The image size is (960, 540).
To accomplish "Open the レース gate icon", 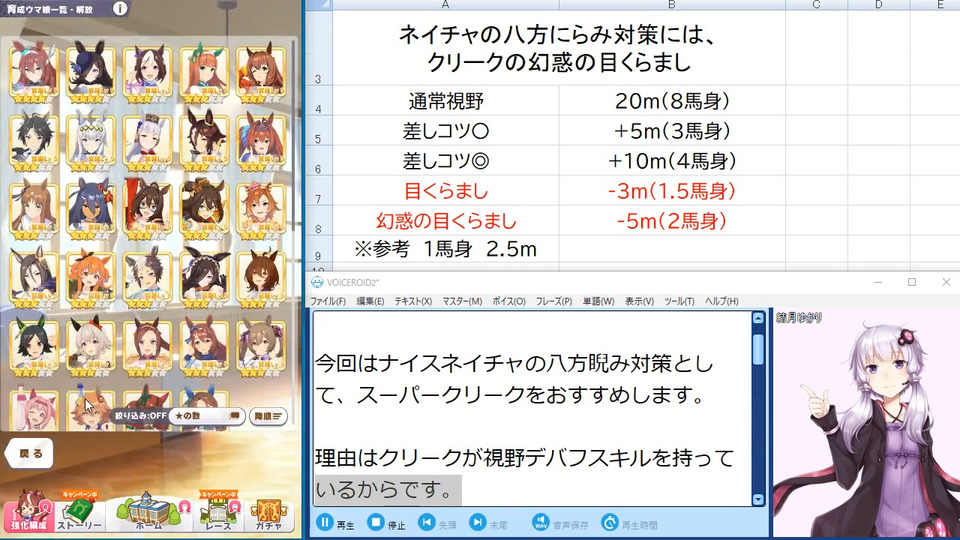I will click(218, 512).
